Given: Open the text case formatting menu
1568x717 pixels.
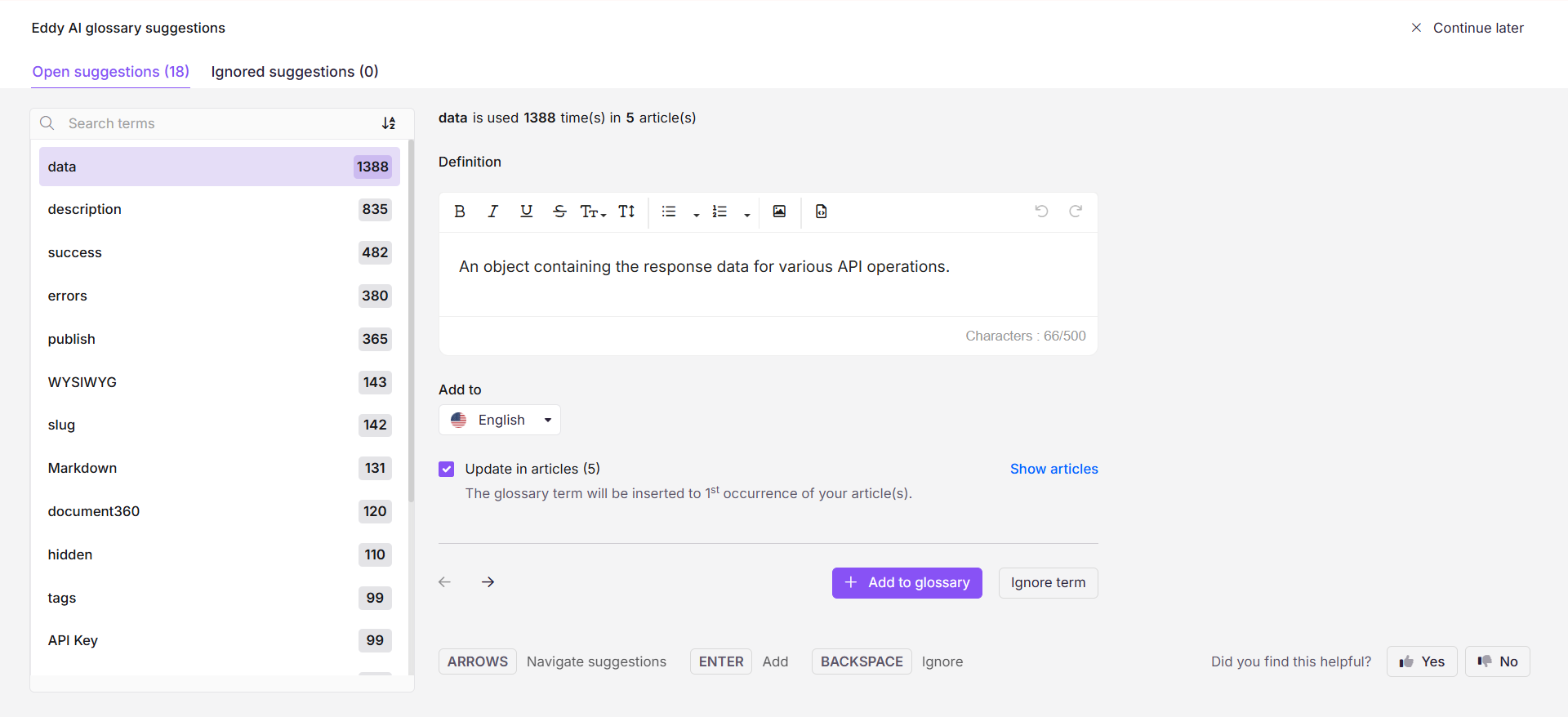Looking at the screenshot, I should tap(593, 212).
